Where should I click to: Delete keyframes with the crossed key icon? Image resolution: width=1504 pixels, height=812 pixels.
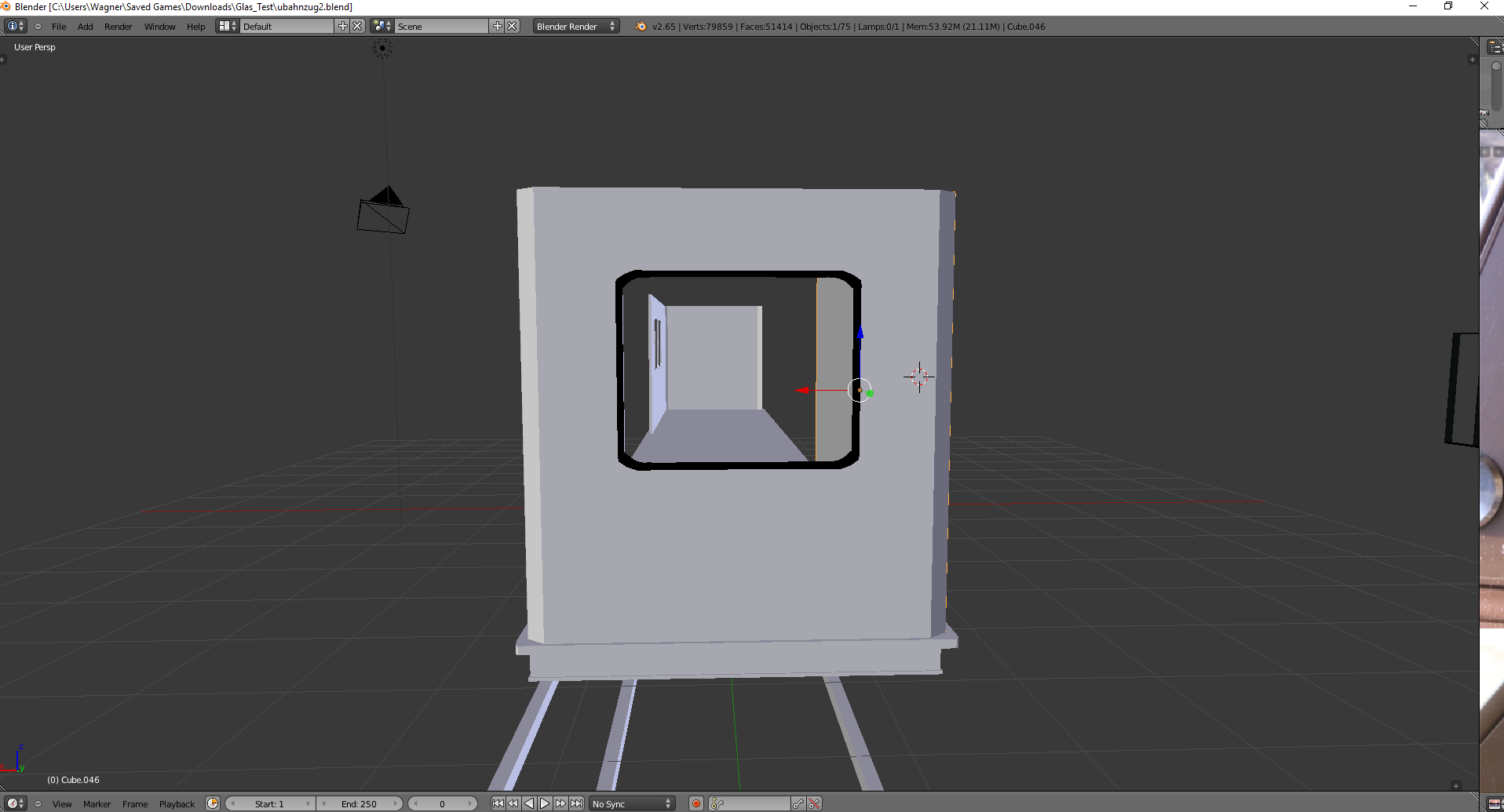tap(815, 803)
